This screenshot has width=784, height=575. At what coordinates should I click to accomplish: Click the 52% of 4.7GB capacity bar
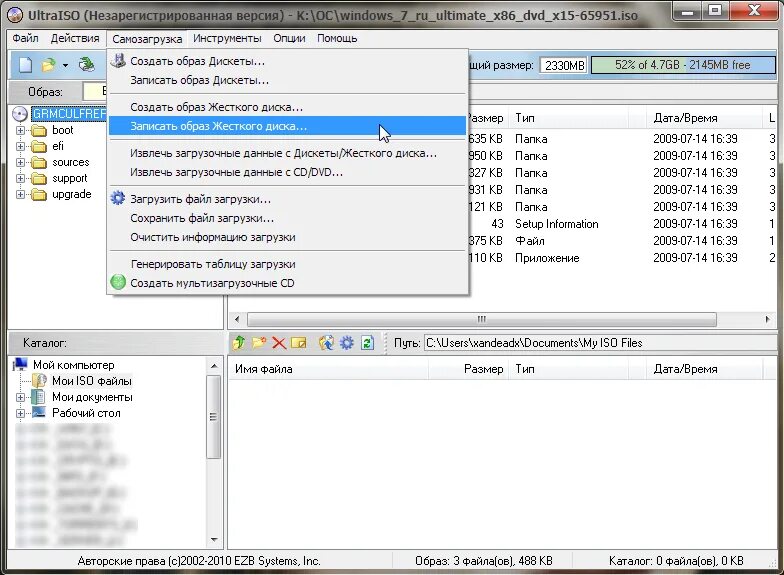coord(683,65)
